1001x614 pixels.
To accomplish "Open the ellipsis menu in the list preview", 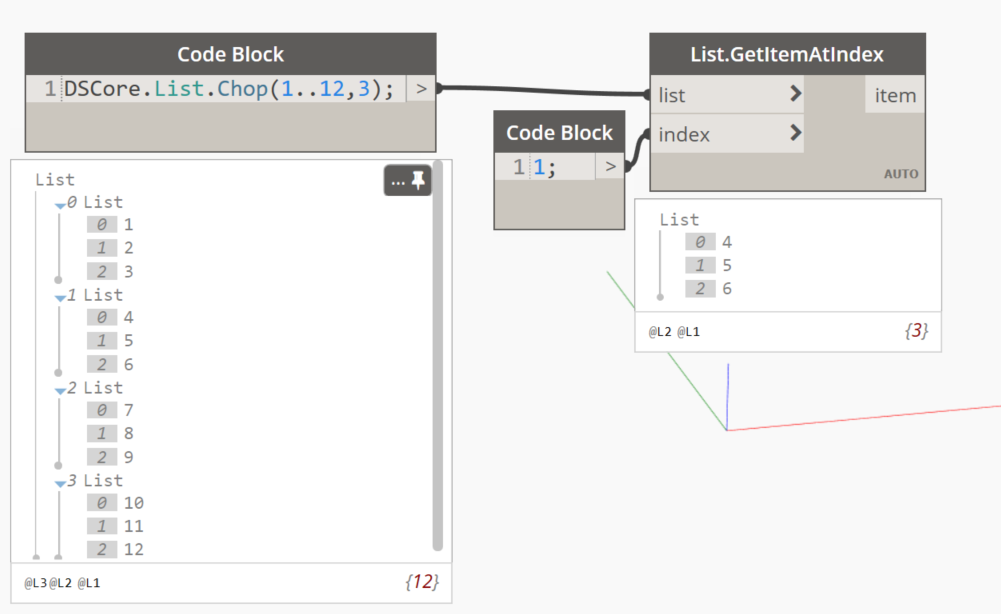I will pyautogui.click(x=398, y=182).
